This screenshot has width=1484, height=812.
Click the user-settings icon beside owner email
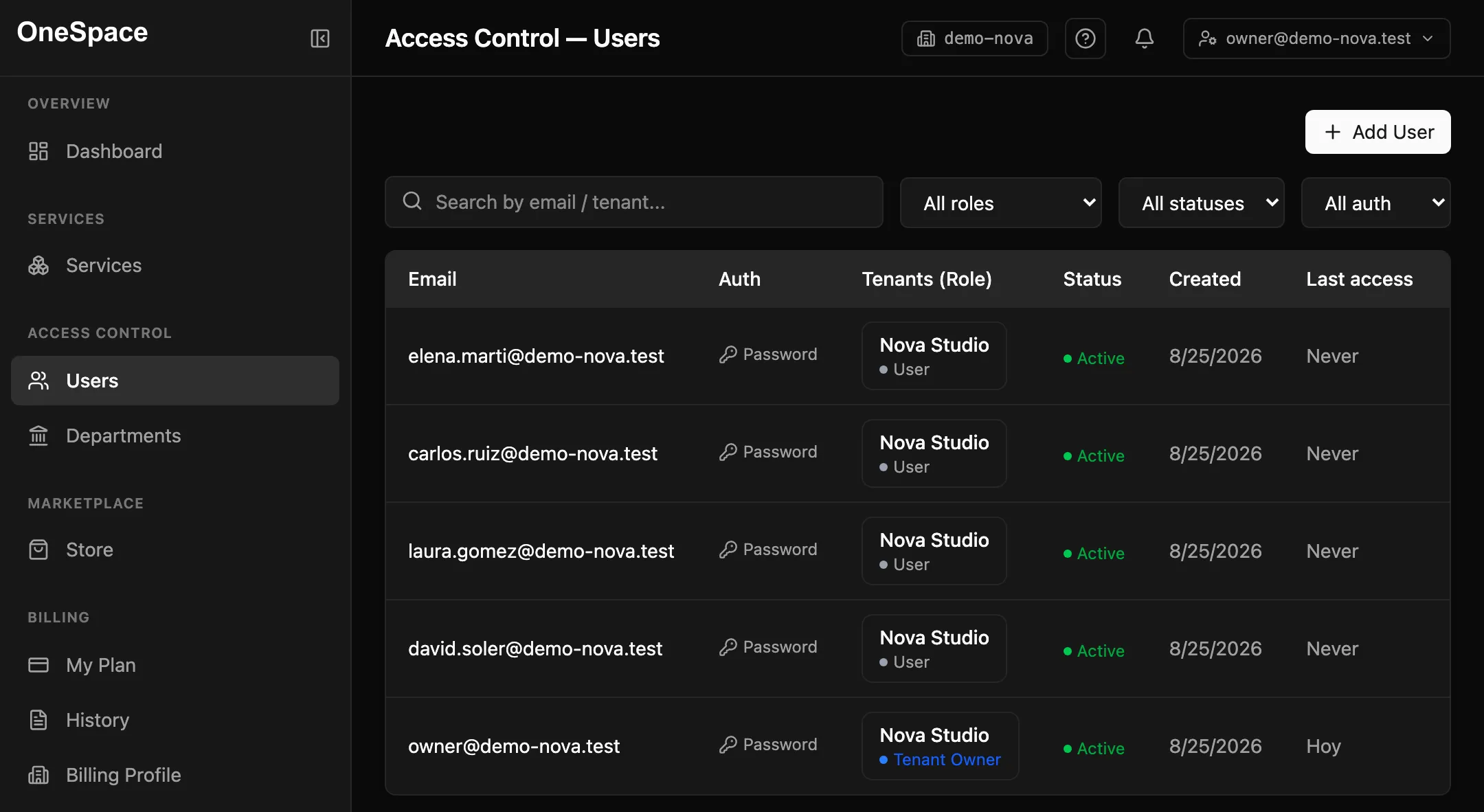[1208, 38]
